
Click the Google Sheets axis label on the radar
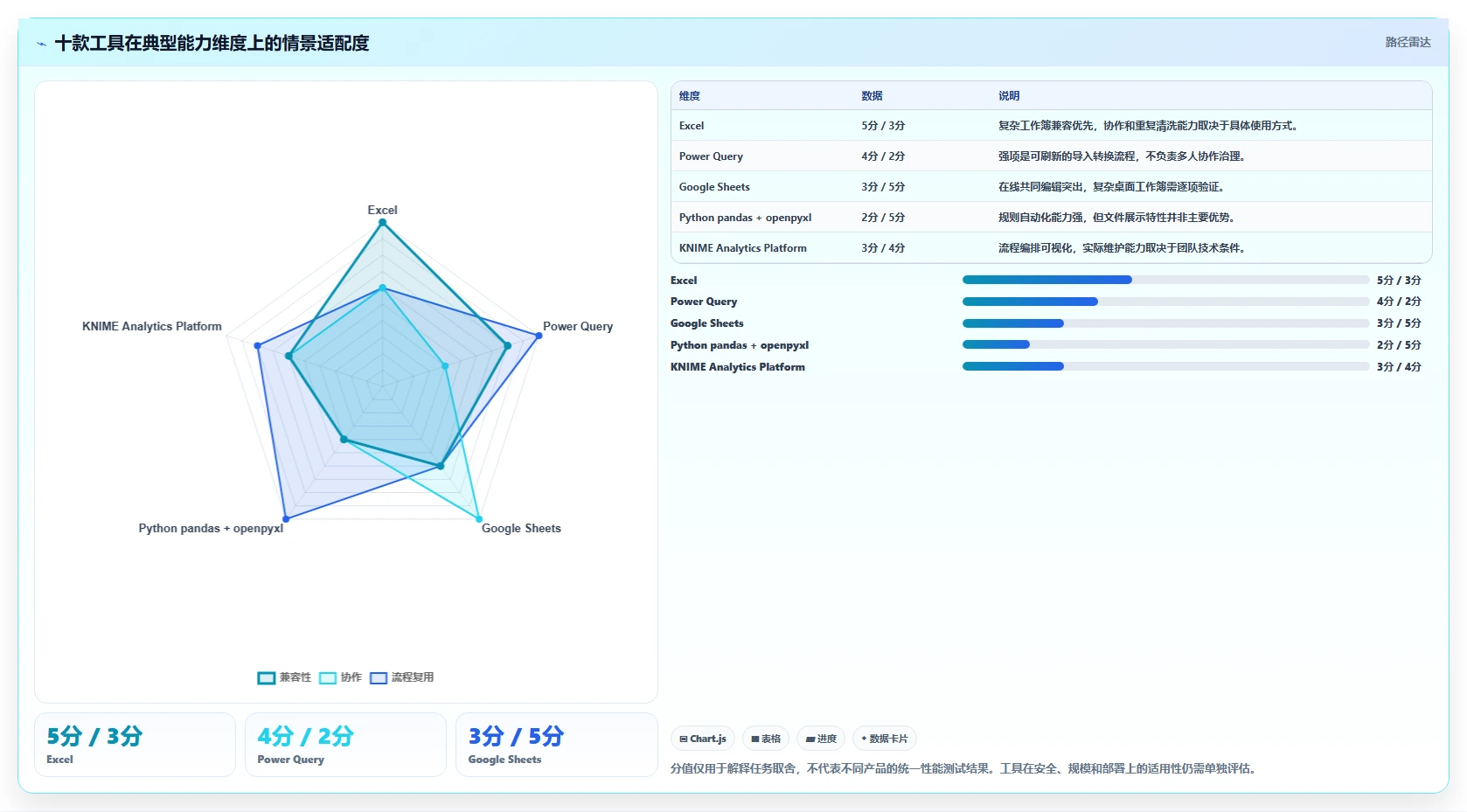pos(521,528)
